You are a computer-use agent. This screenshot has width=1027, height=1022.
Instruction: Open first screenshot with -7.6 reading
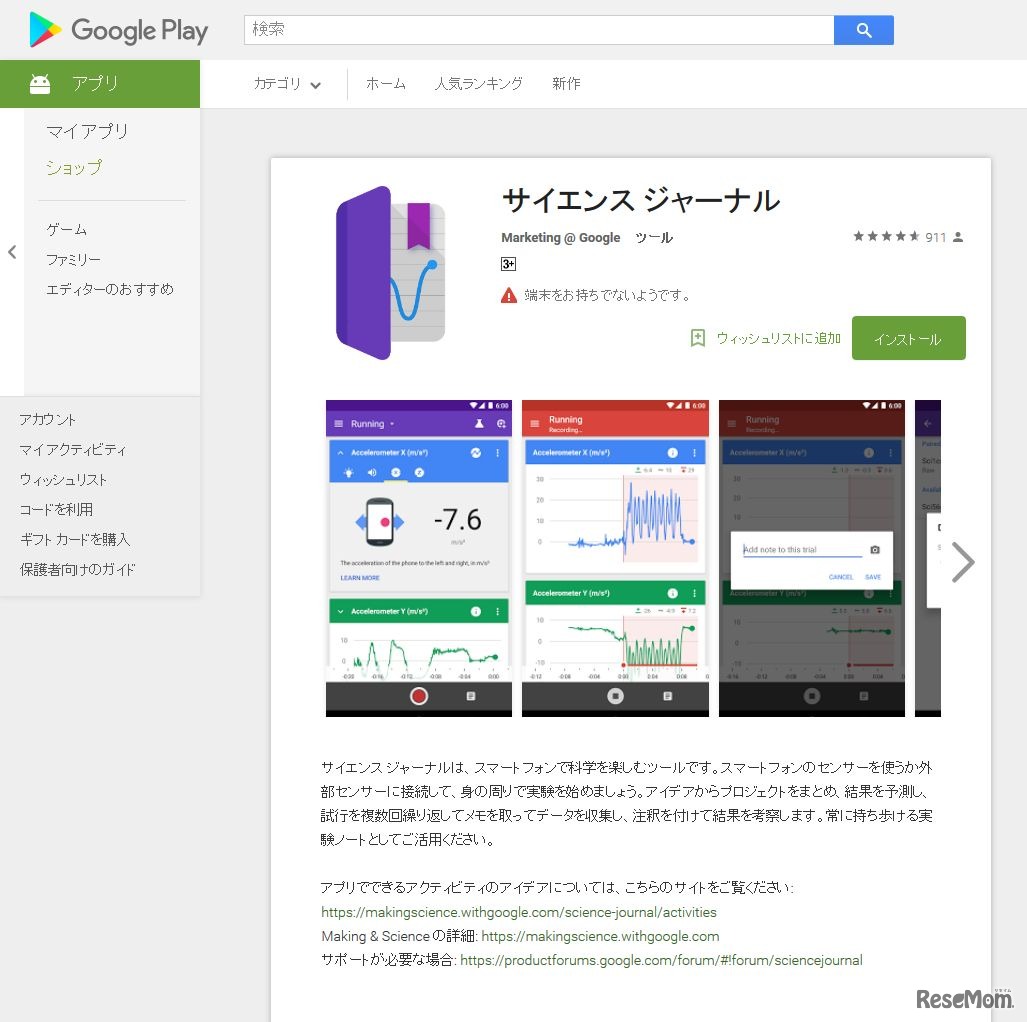419,558
